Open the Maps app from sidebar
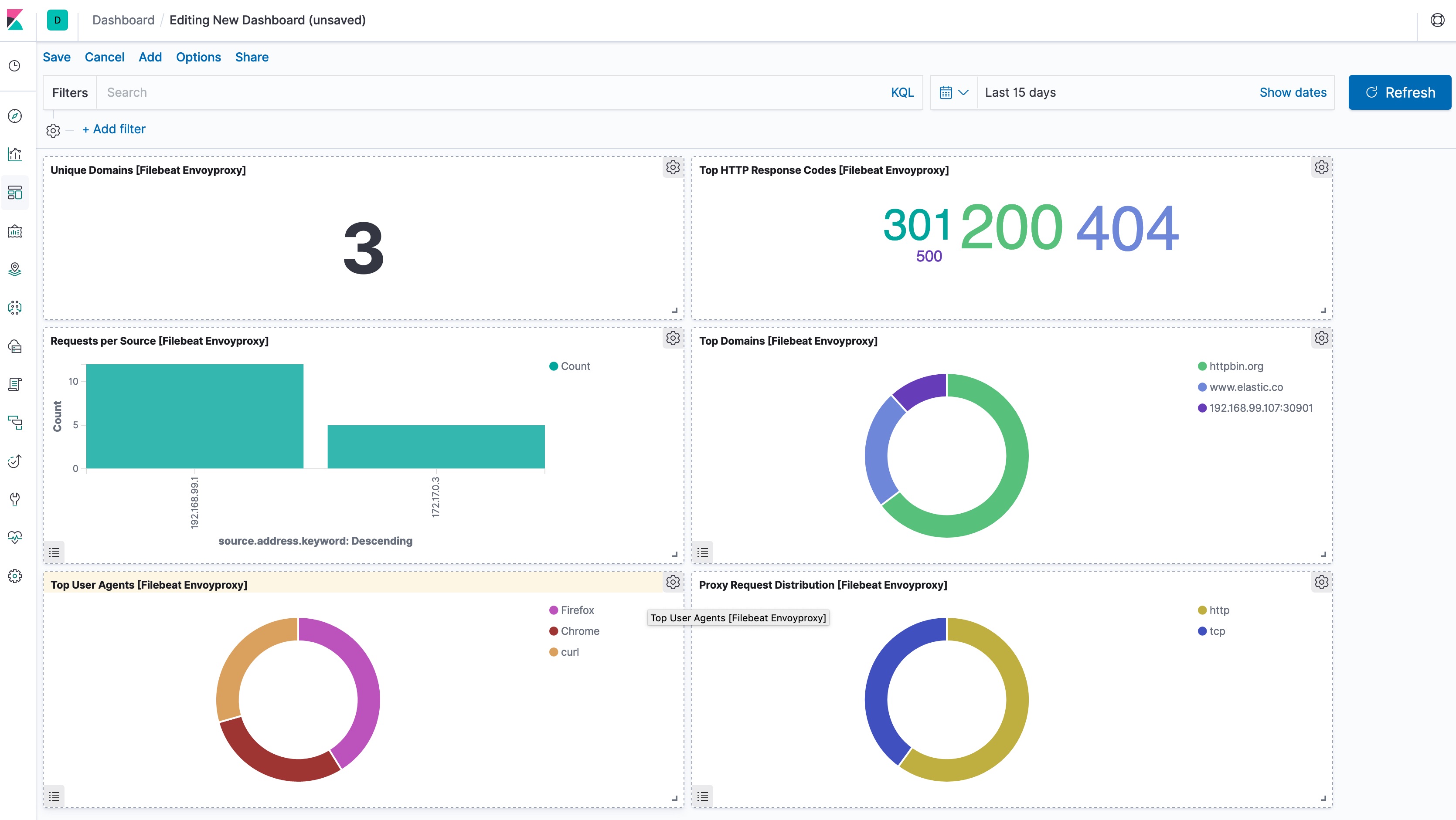This screenshot has height=820, width=1456. tap(15, 269)
